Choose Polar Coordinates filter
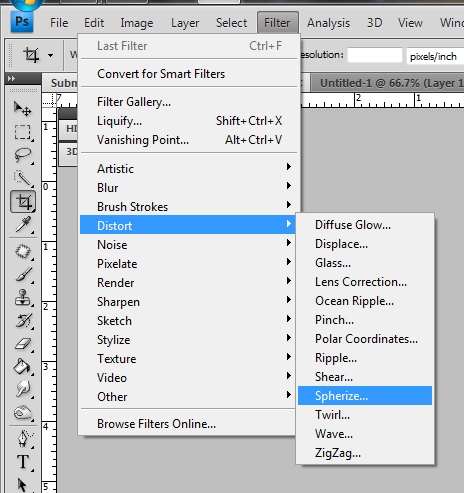This screenshot has width=464, height=493. click(x=365, y=339)
